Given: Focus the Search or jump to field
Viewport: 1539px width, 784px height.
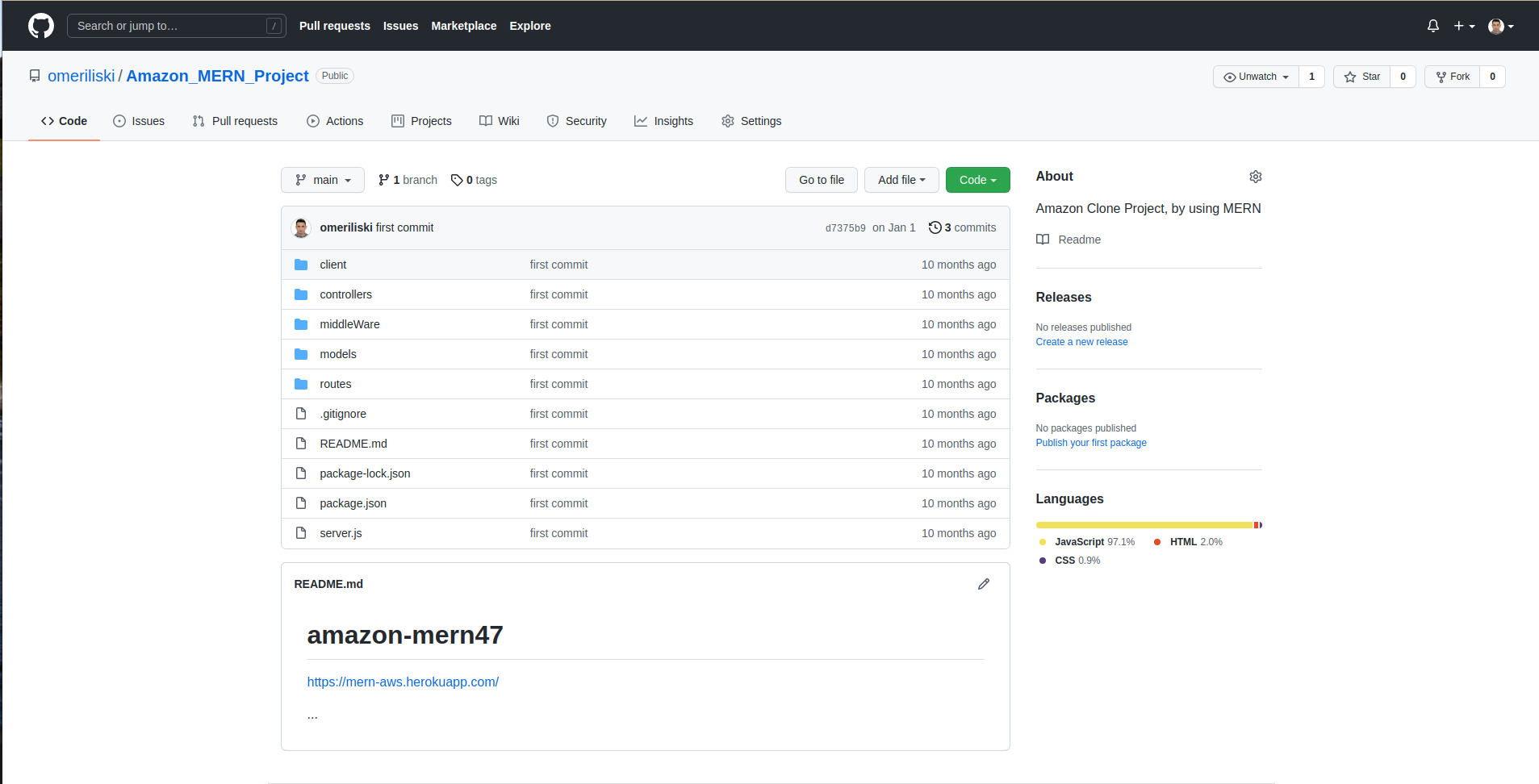Looking at the screenshot, I should [x=169, y=26].
